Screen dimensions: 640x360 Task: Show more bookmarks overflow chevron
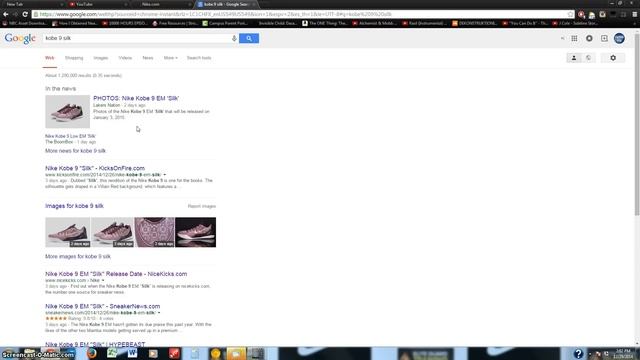pos(635,24)
